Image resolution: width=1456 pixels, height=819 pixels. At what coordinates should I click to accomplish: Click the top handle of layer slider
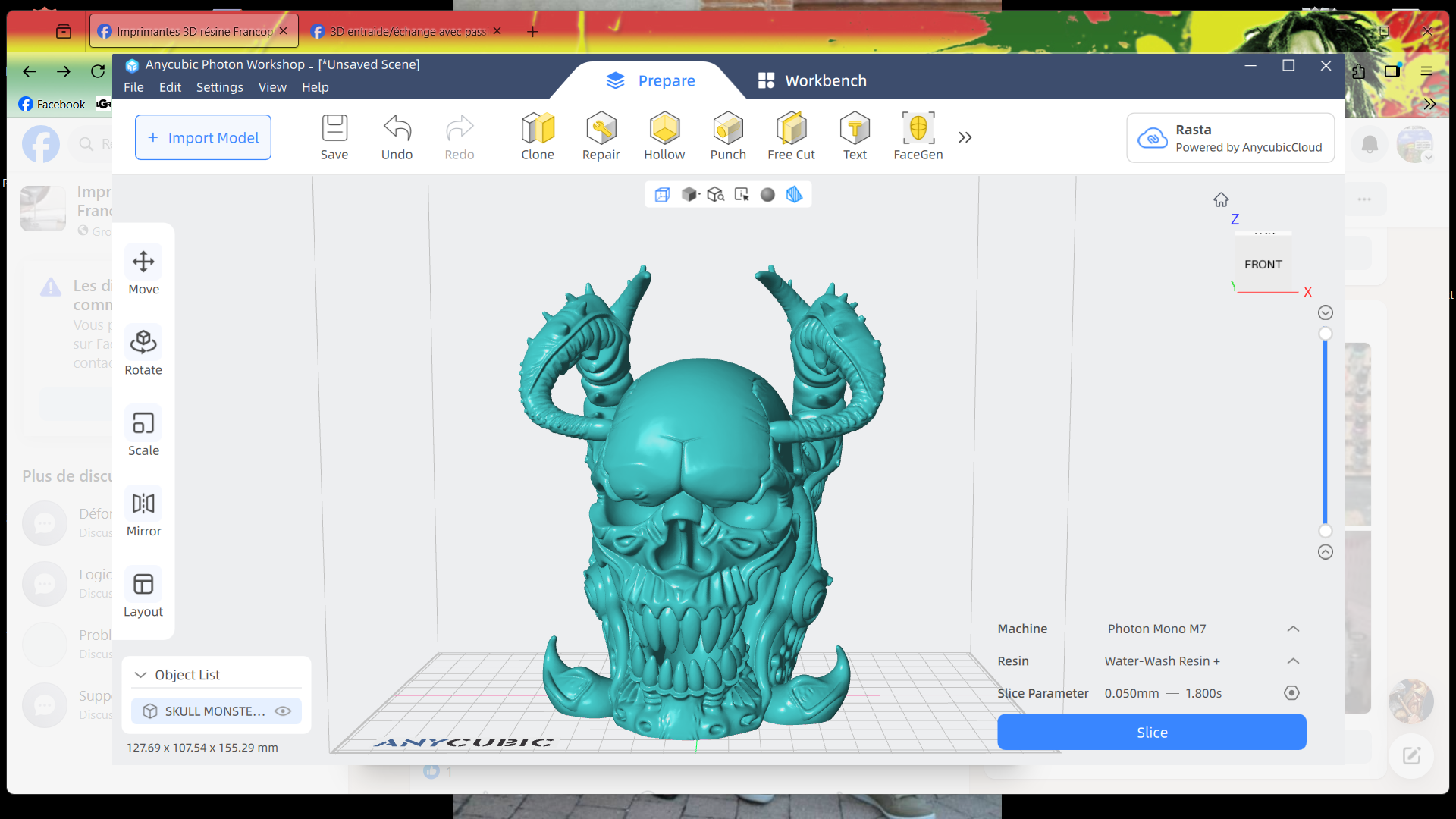(x=1325, y=334)
